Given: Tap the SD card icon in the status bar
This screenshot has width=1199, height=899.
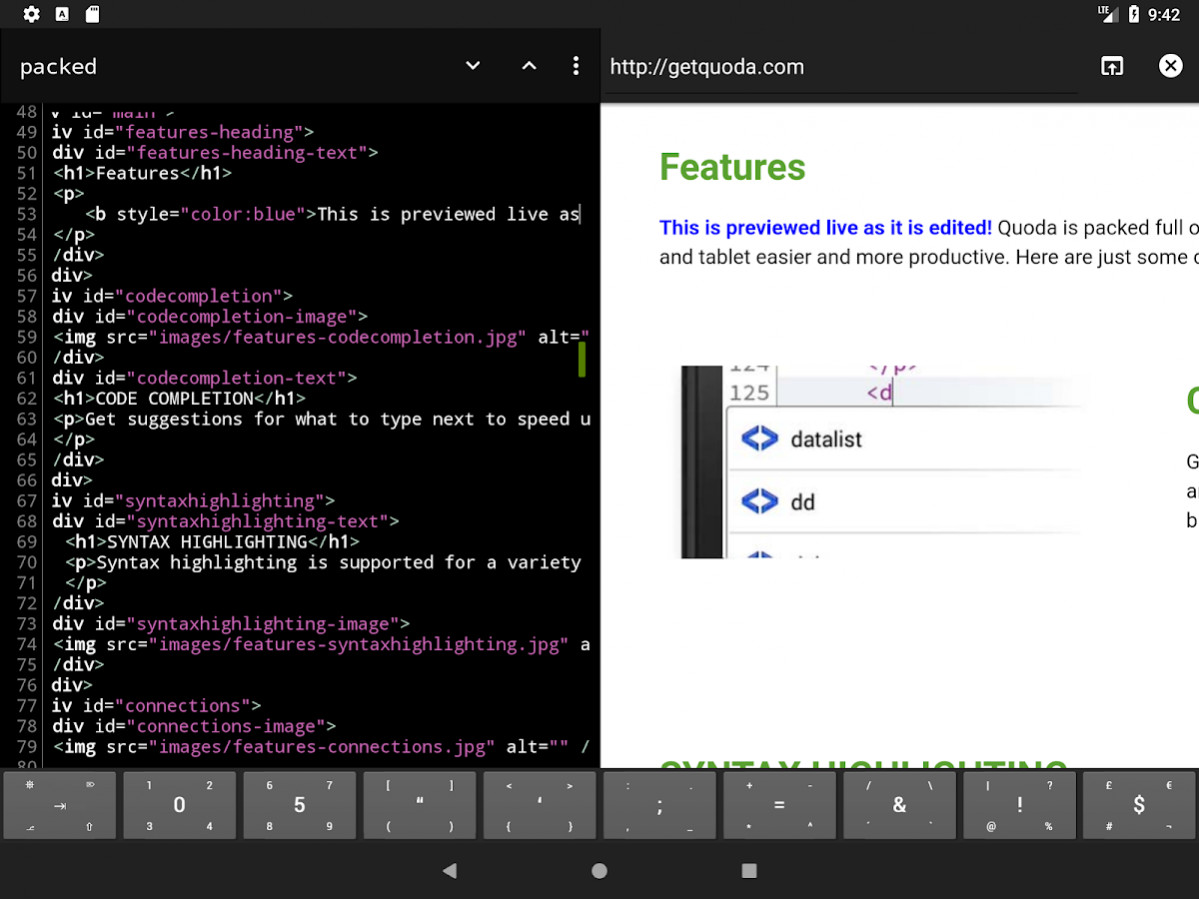Looking at the screenshot, I should [x=91, y=14].
